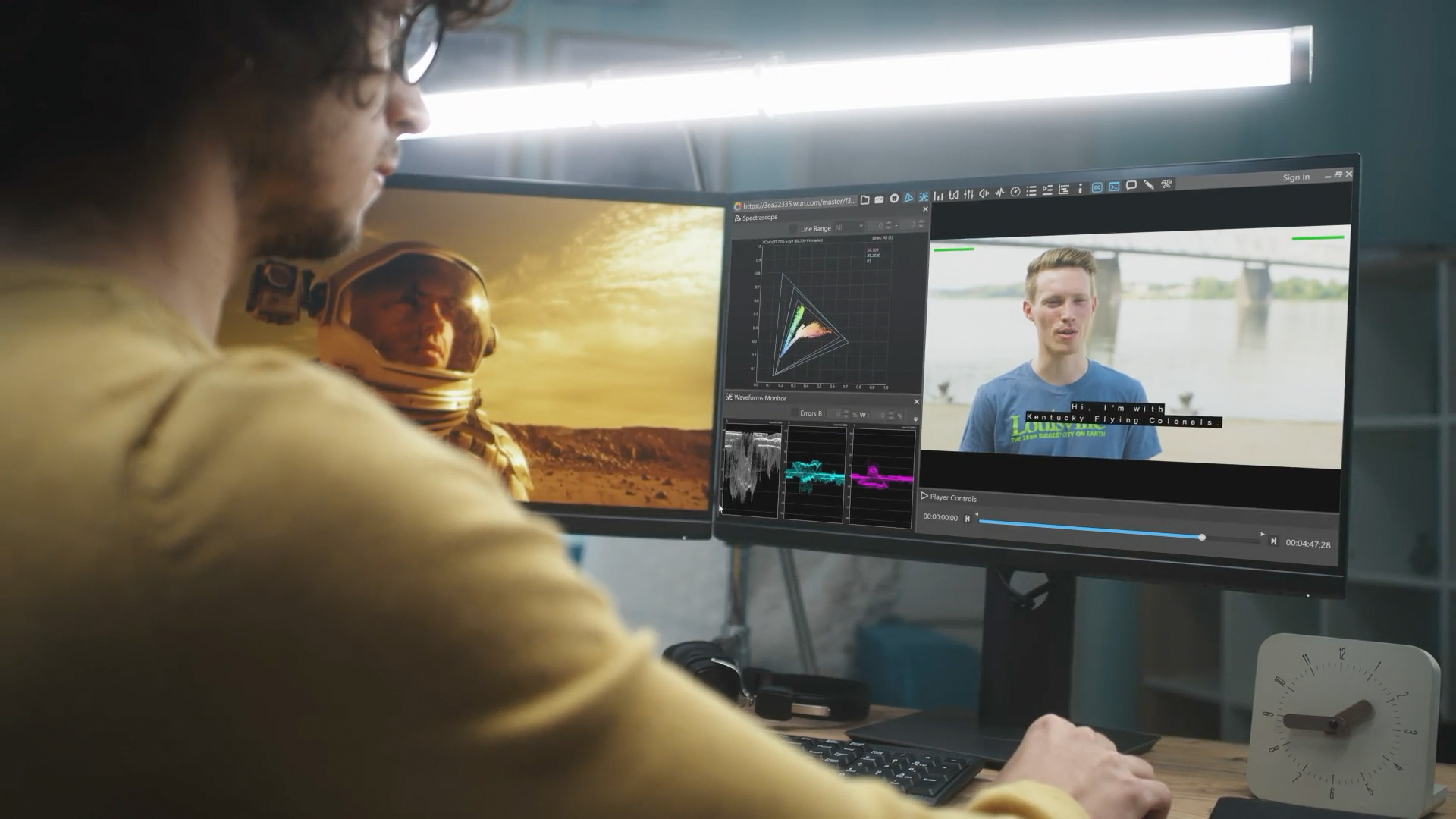
Task: Click the briefcase toolbar icon
Action: 879,199
